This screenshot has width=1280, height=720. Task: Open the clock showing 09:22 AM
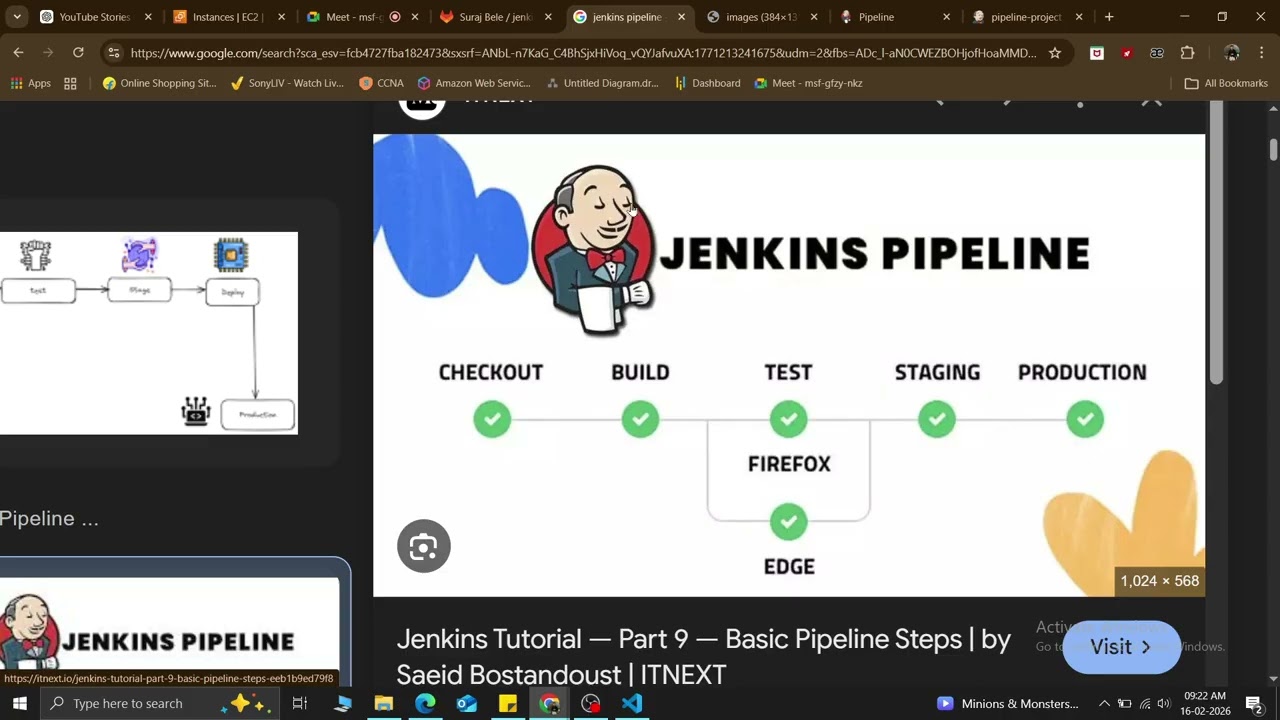(1204, 703)
